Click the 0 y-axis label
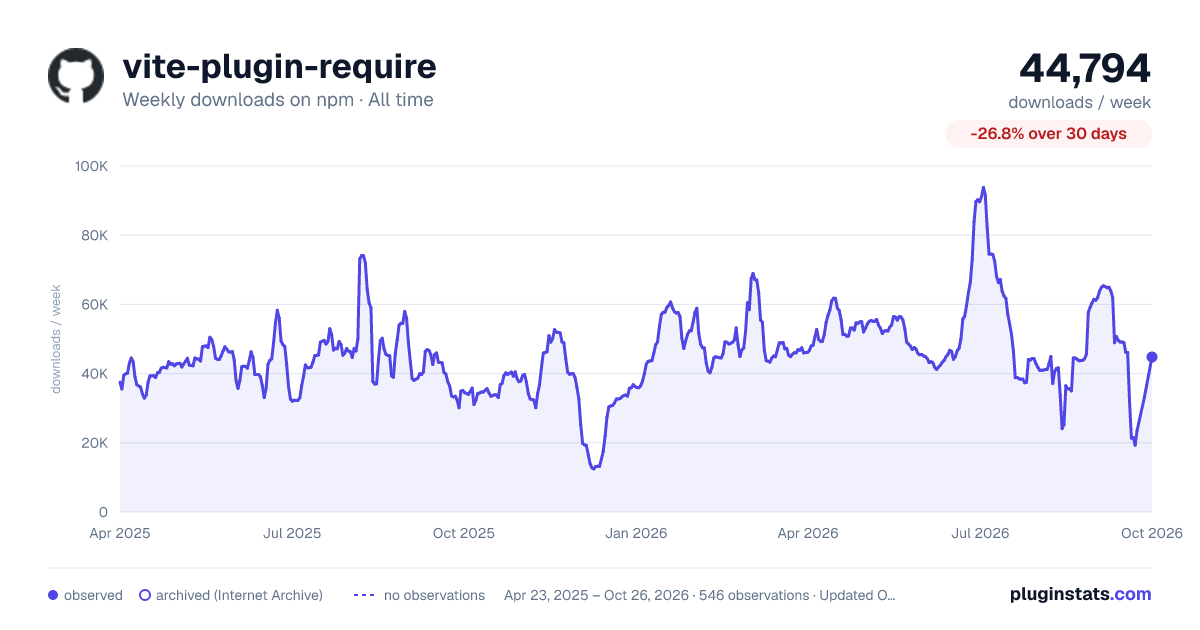 (103, 512)
